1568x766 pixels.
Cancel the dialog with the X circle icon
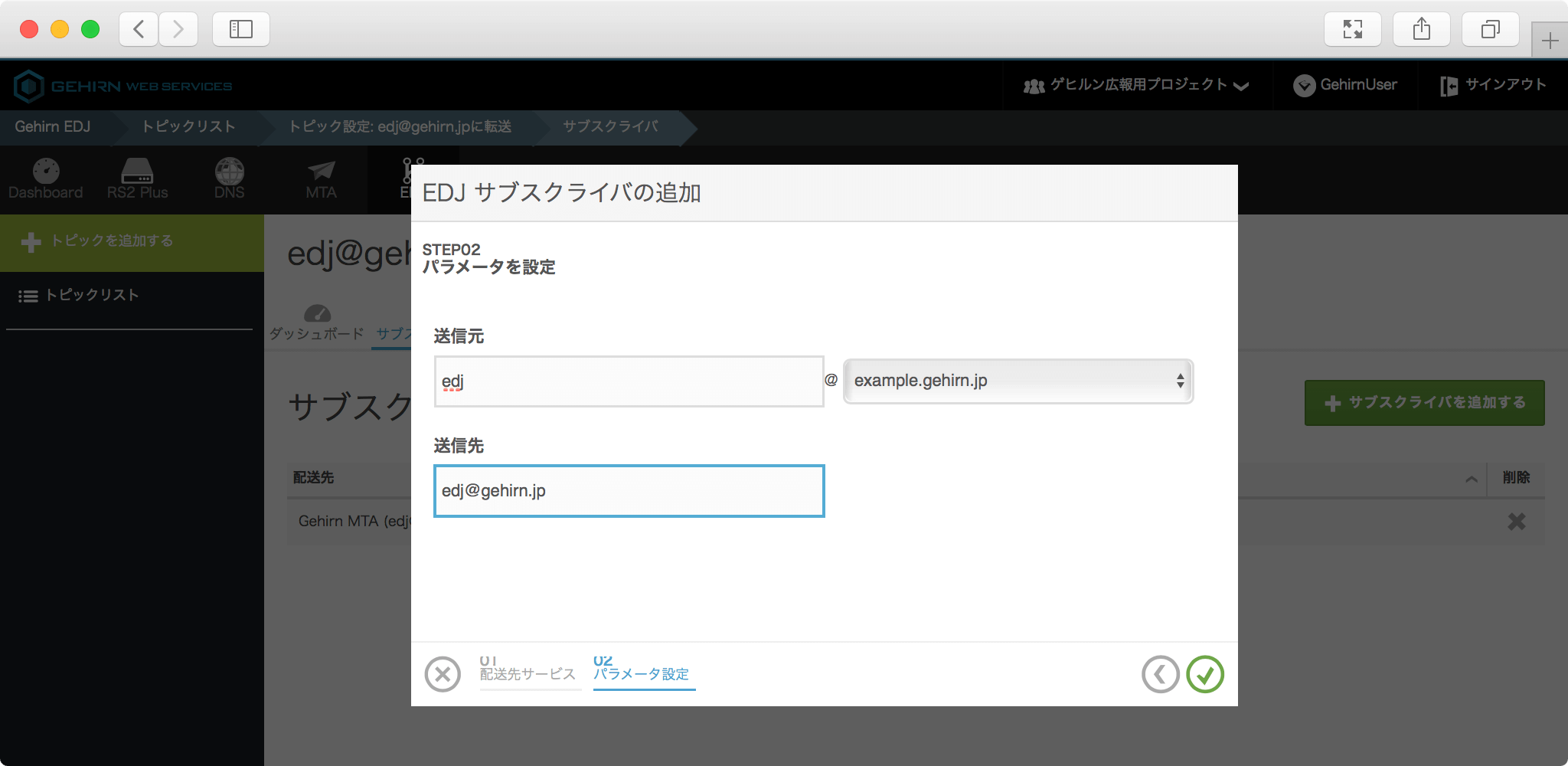coord(443,675)
